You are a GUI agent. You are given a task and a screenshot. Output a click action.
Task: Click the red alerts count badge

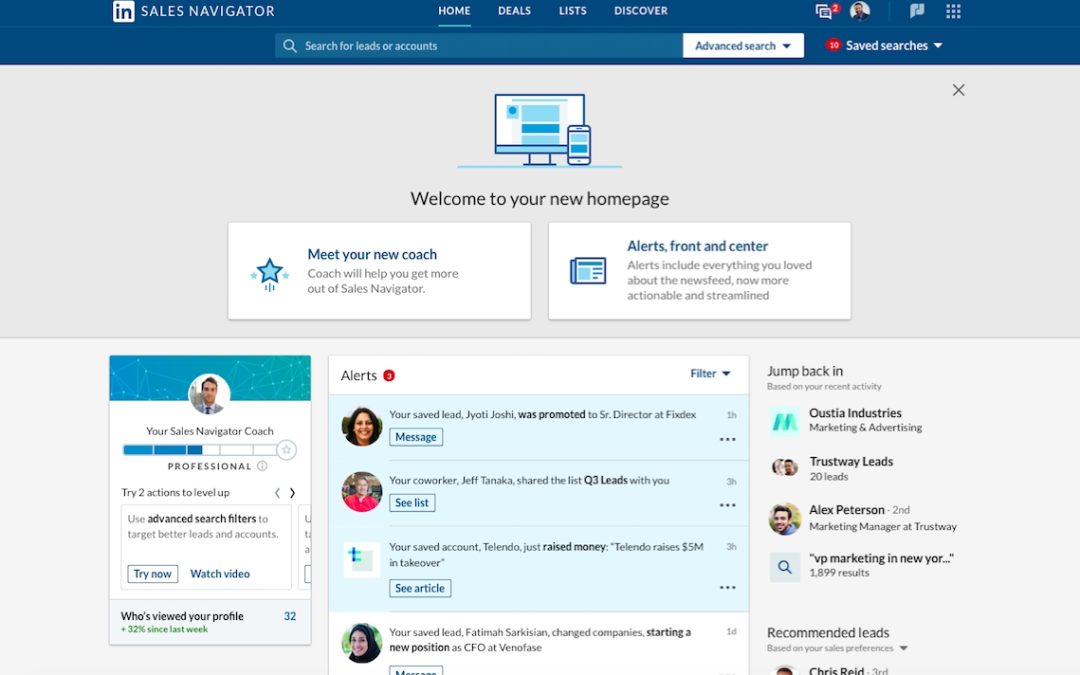click(388, 375)
